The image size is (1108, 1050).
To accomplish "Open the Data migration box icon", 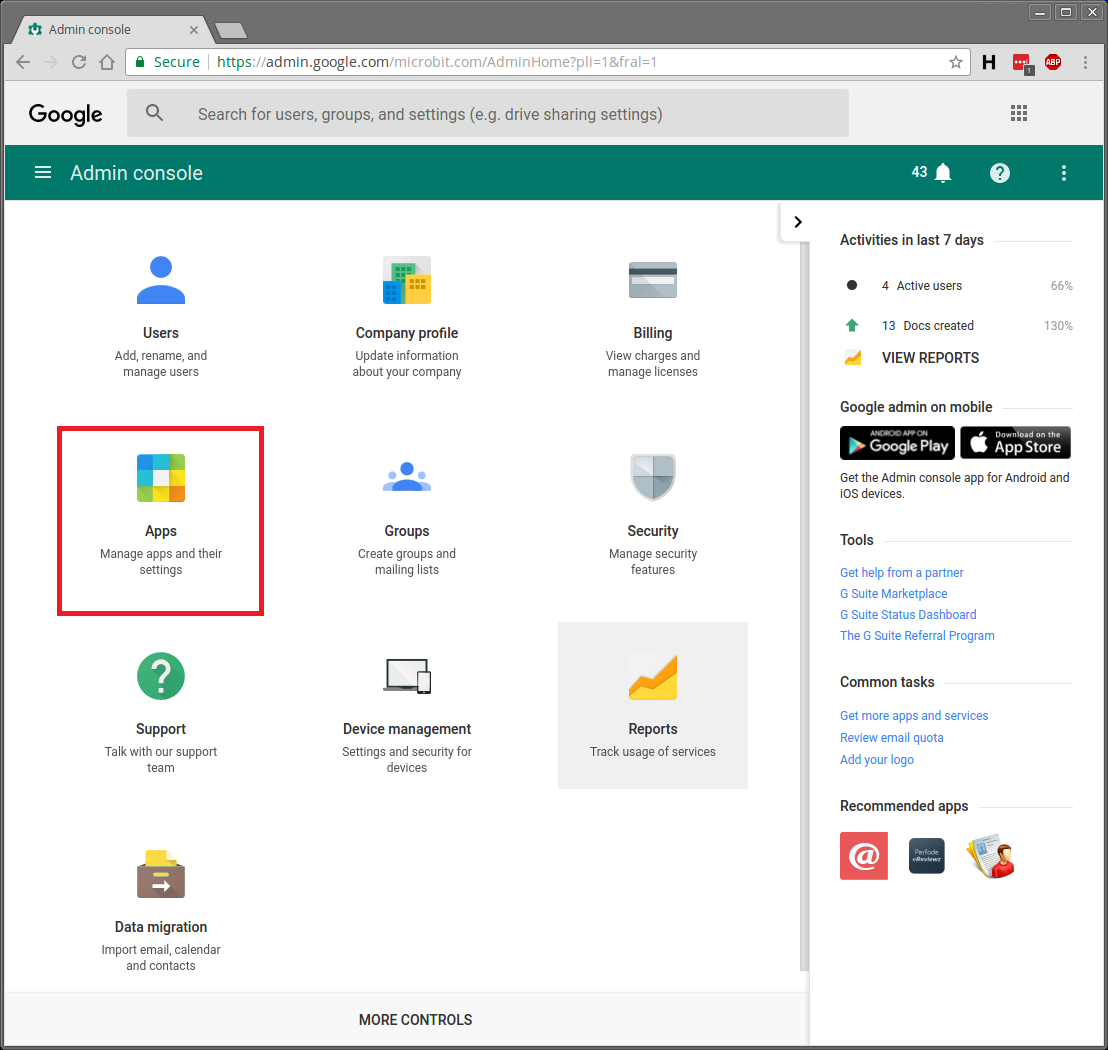I will [x=160, y=873].
